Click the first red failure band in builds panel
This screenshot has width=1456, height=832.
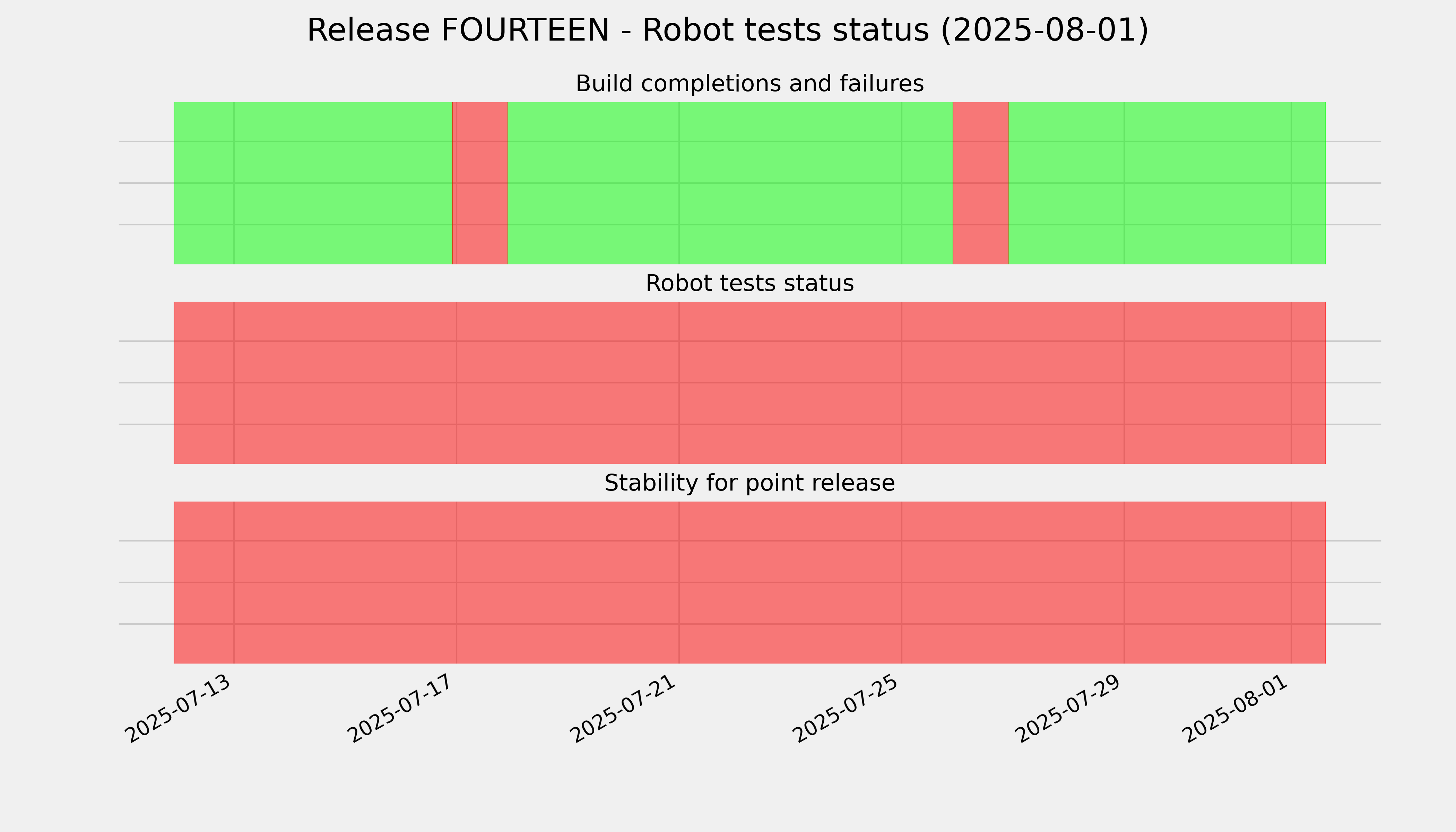[480, 183]
